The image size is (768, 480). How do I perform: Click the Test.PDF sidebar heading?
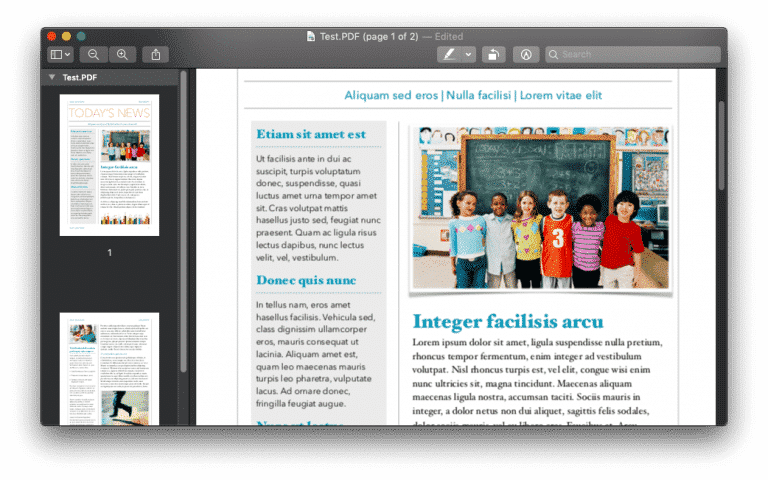[x=80, y=77]
